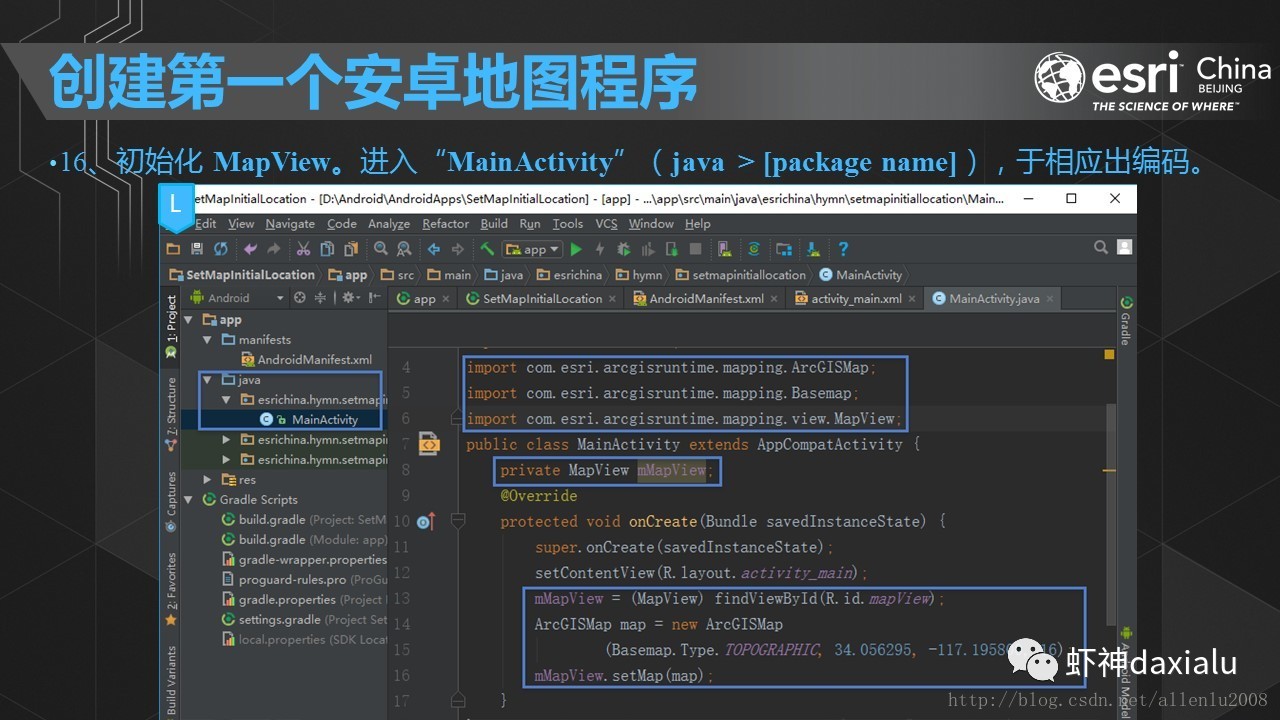This screenshot has height=720, width=1280.
Task: Click the yellow inspection status square indicator
Action: tap(1109, 354)
